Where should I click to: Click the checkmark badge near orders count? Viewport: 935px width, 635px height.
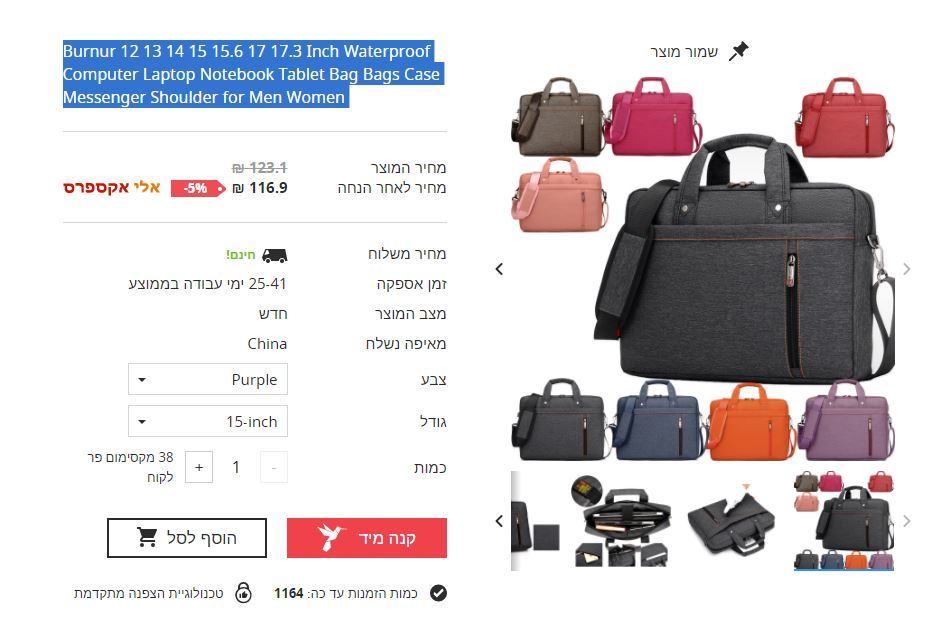coord(438,593)
